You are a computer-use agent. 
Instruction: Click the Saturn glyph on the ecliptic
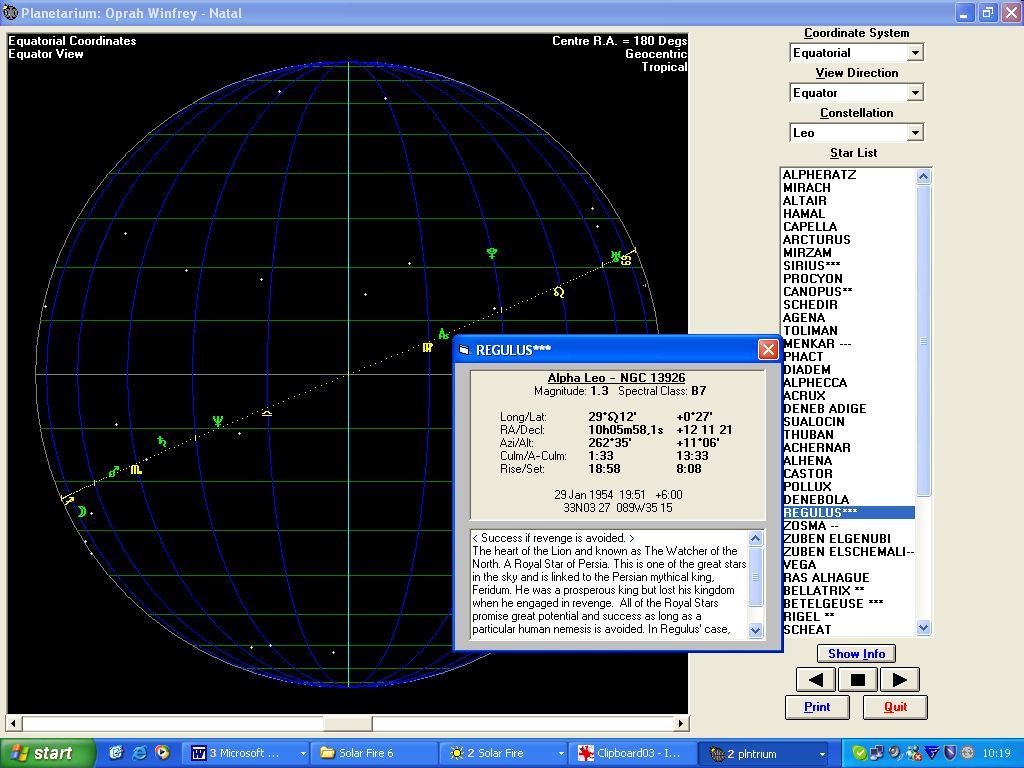(161, 440)
